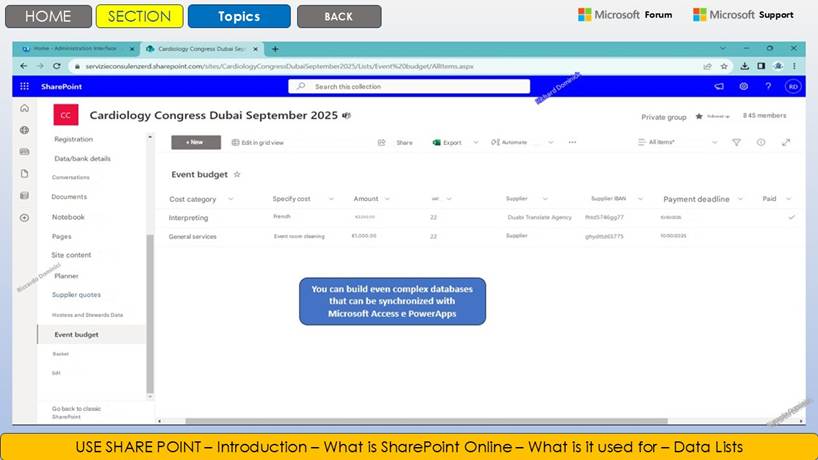The width and height of the screenshot is (818, 460).
Task: Click the CC site logo tile
Action: pos(66,115)
